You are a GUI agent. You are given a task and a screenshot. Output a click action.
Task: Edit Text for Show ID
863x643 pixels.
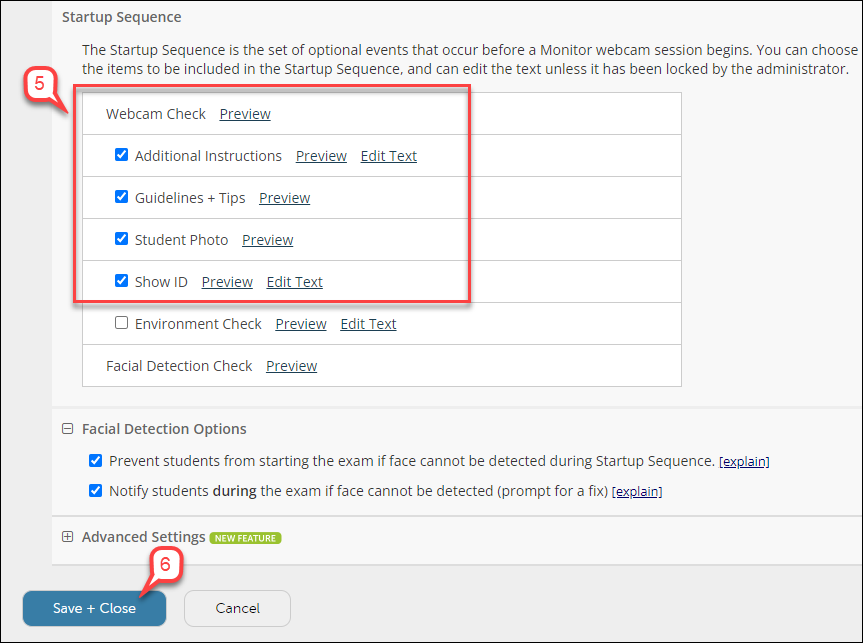click(294, 282)
